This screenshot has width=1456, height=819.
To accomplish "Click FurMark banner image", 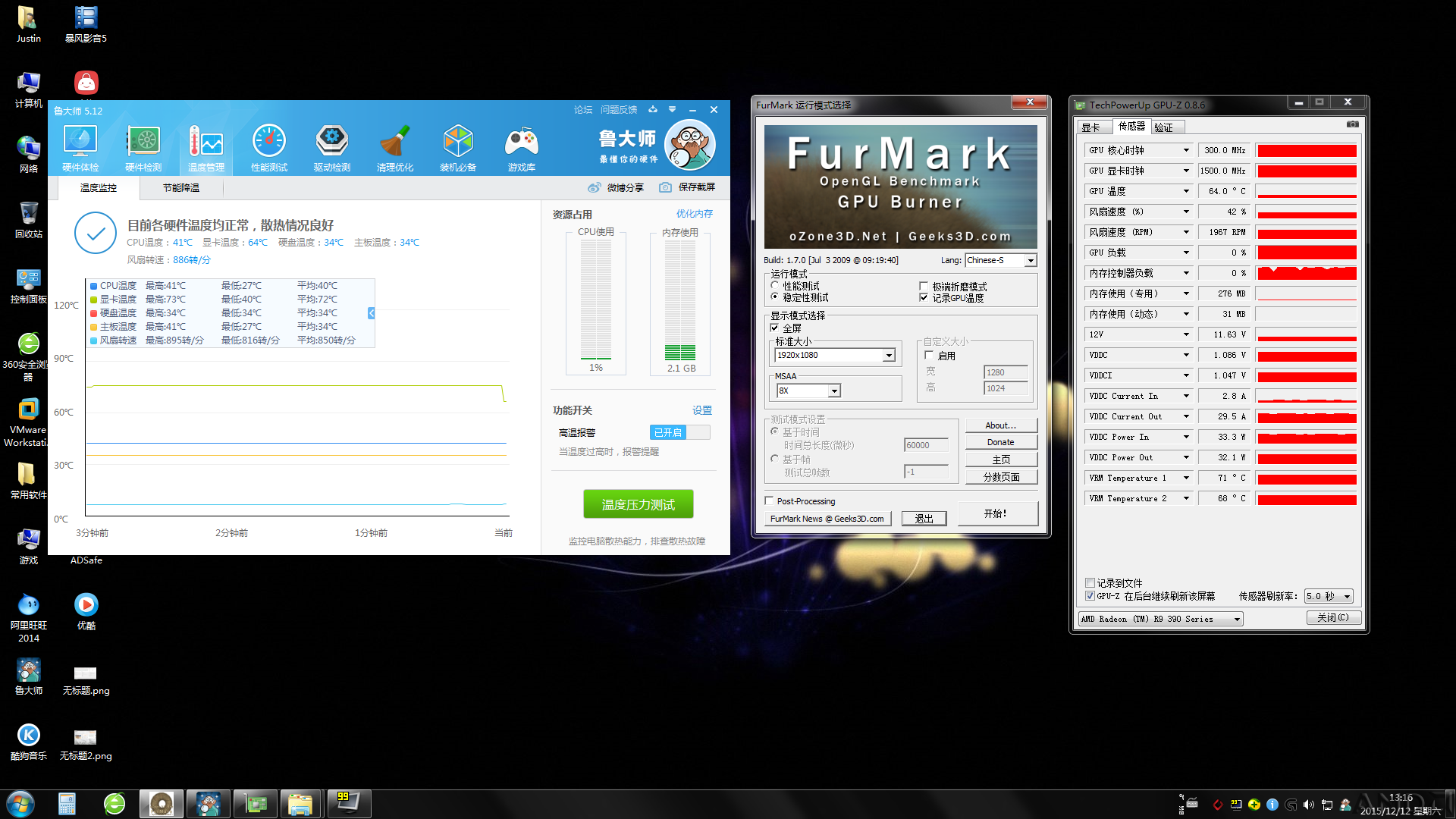I will pos(901,187).
